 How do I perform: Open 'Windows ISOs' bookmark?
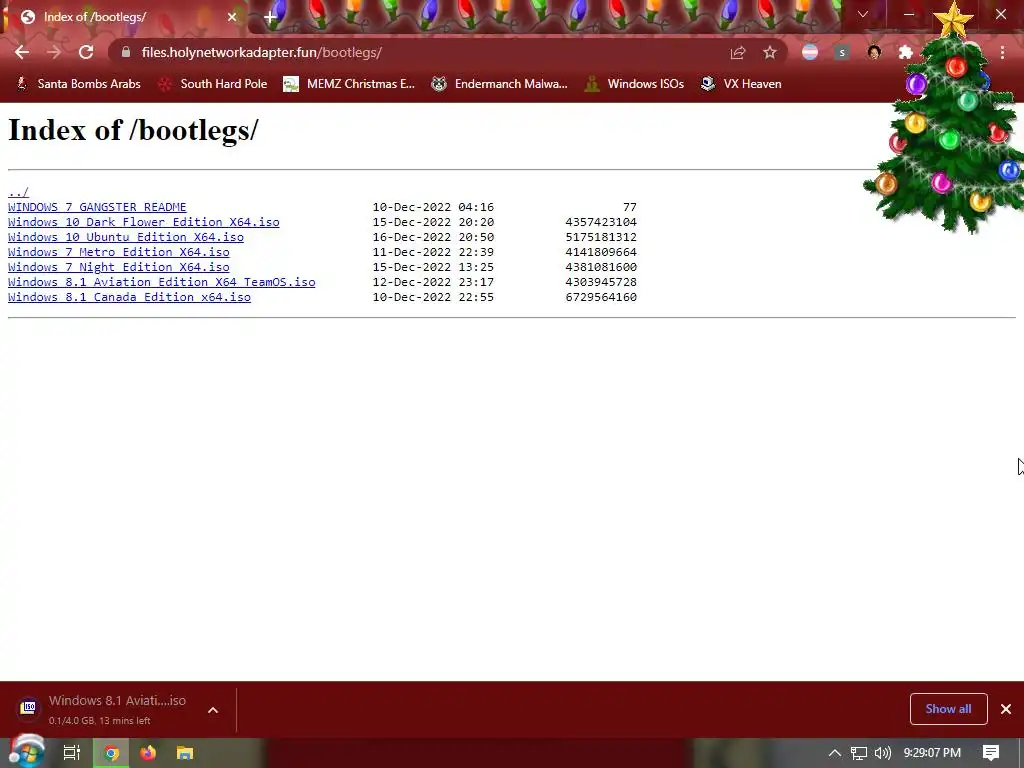click(x=634, y=84)
